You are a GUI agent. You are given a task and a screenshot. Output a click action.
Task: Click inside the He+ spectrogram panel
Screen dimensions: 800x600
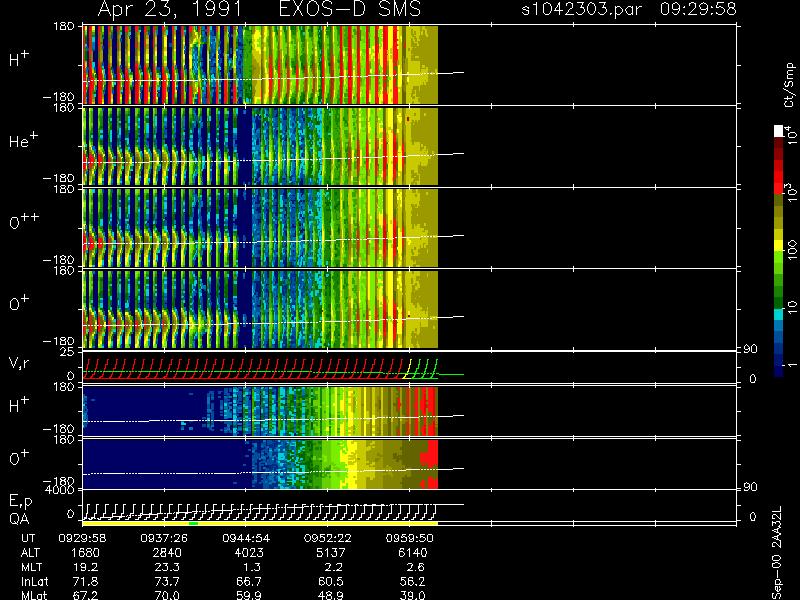[x=260, y=146]
